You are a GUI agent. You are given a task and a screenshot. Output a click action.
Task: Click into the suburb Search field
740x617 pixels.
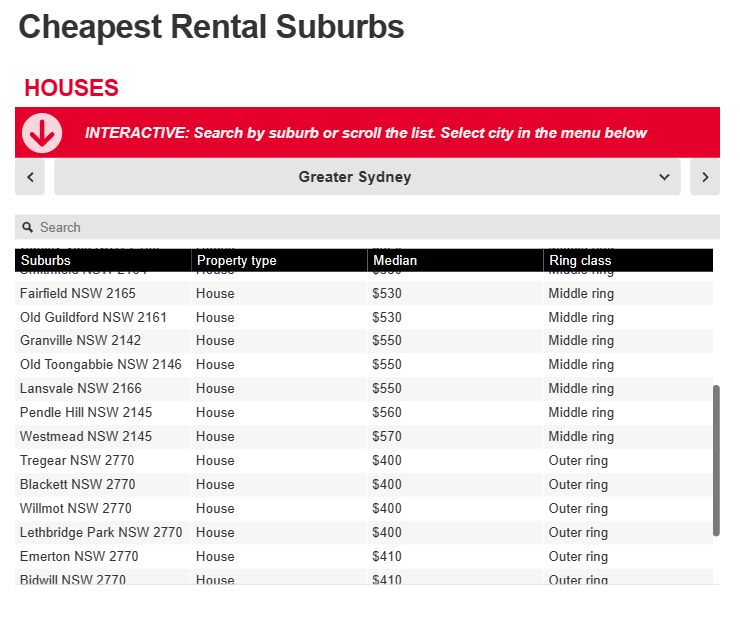370,228
